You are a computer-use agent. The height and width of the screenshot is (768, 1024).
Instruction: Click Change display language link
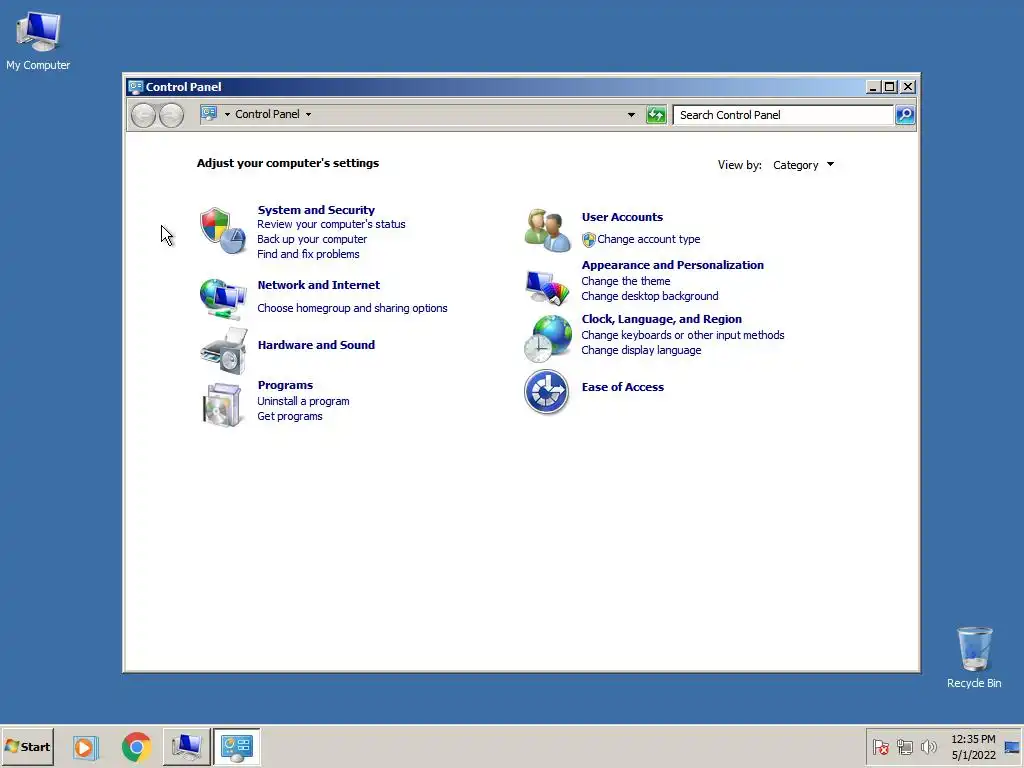point(641,350)
